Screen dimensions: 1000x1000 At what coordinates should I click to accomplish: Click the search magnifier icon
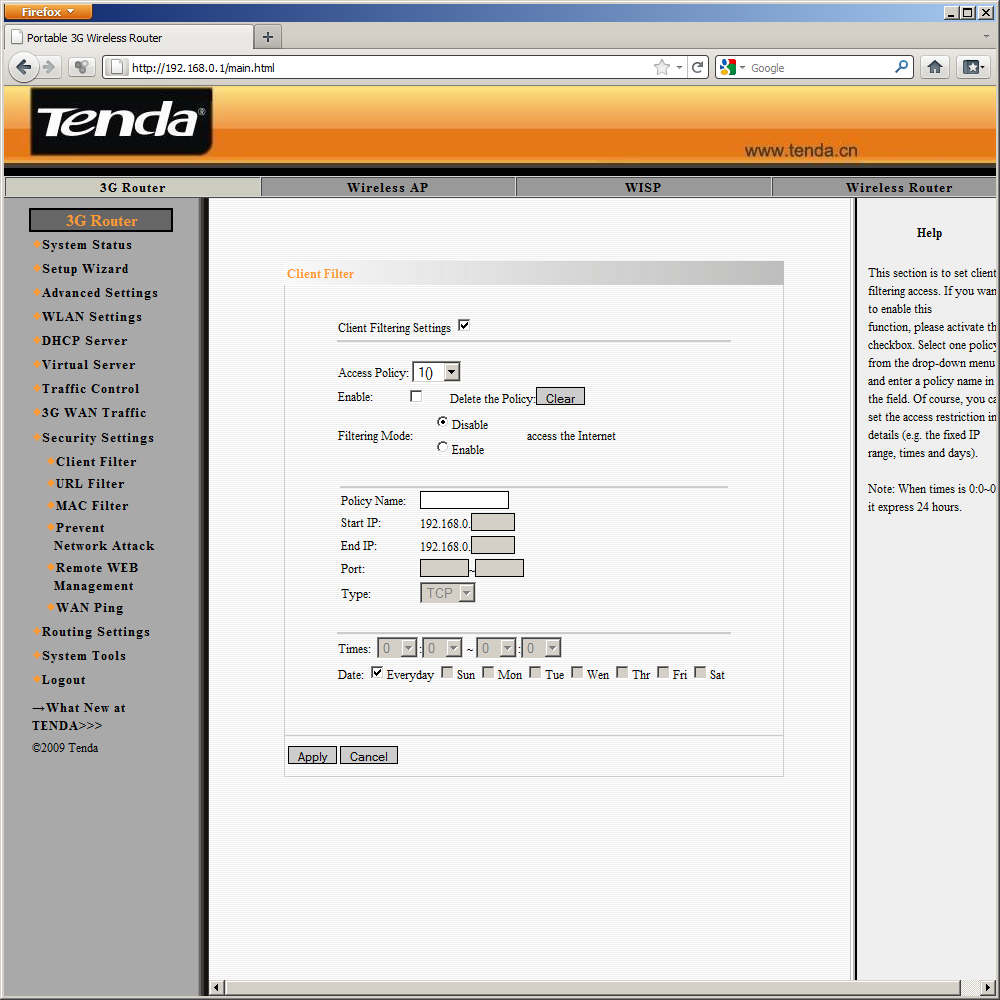click(901, 66)
